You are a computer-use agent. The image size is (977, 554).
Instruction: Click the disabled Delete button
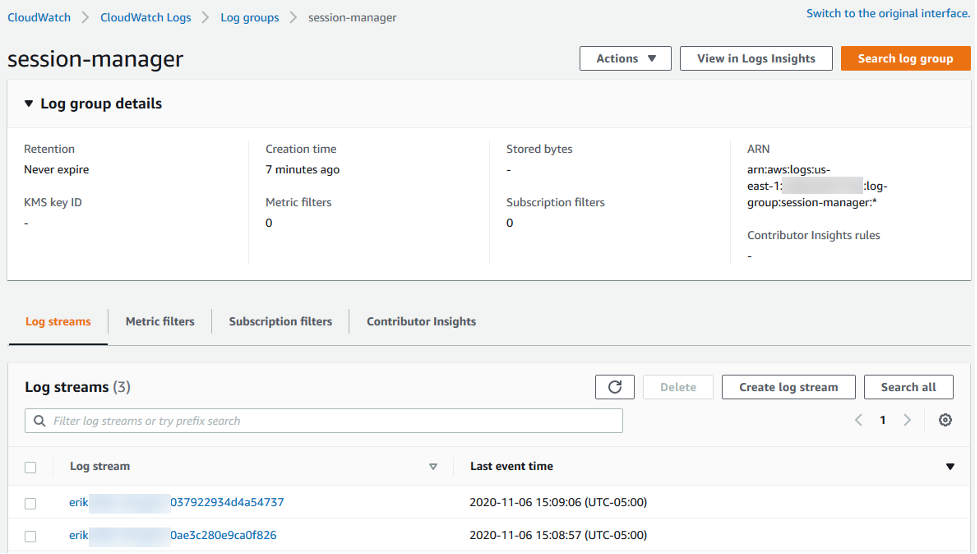678,387
